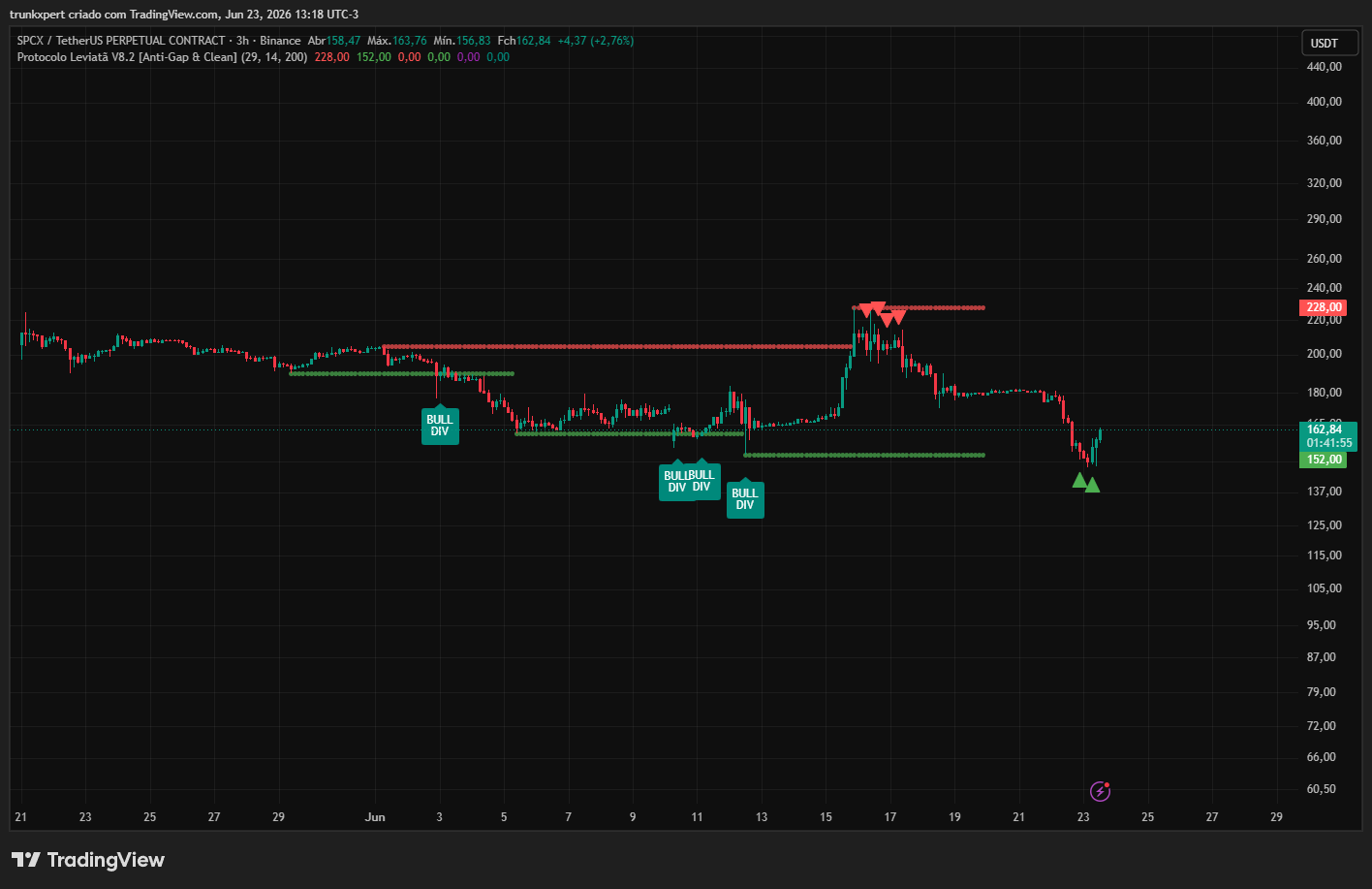
Task: Click the 19 date label on time axis
Action: click(954, 817)
